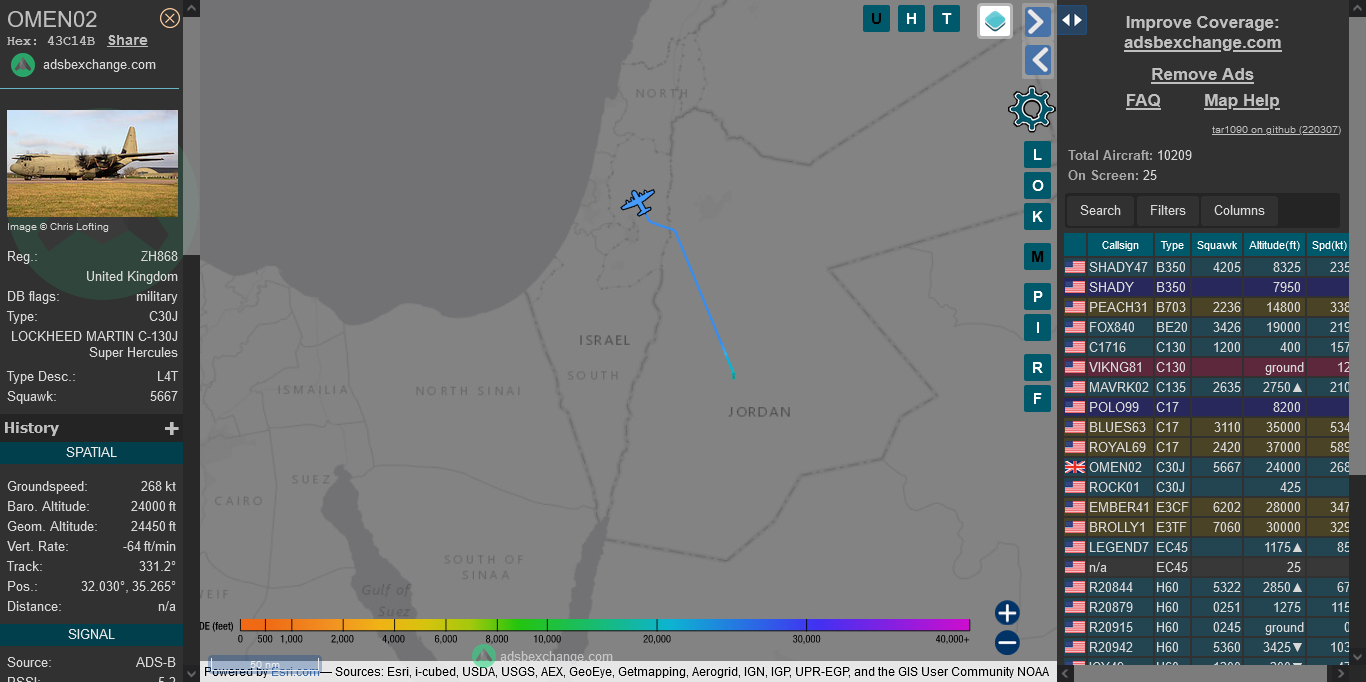Toggle the O map option button
The height and width of the screenshot is (682, 1366).
click(1037, 186)
